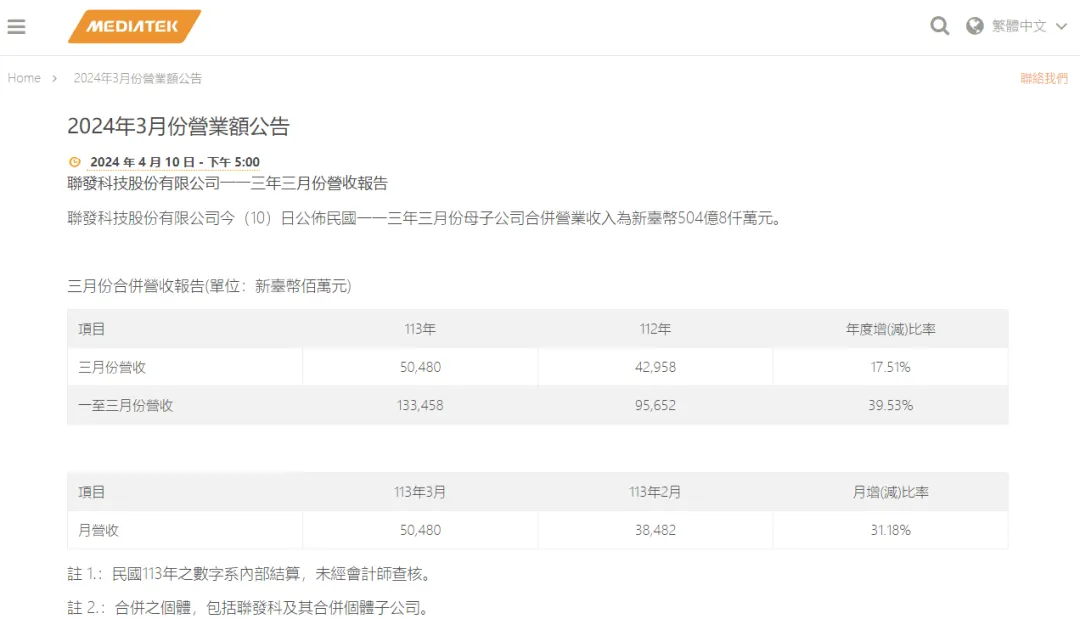Click the breadcrumb chevron after Home

(54, 78)
